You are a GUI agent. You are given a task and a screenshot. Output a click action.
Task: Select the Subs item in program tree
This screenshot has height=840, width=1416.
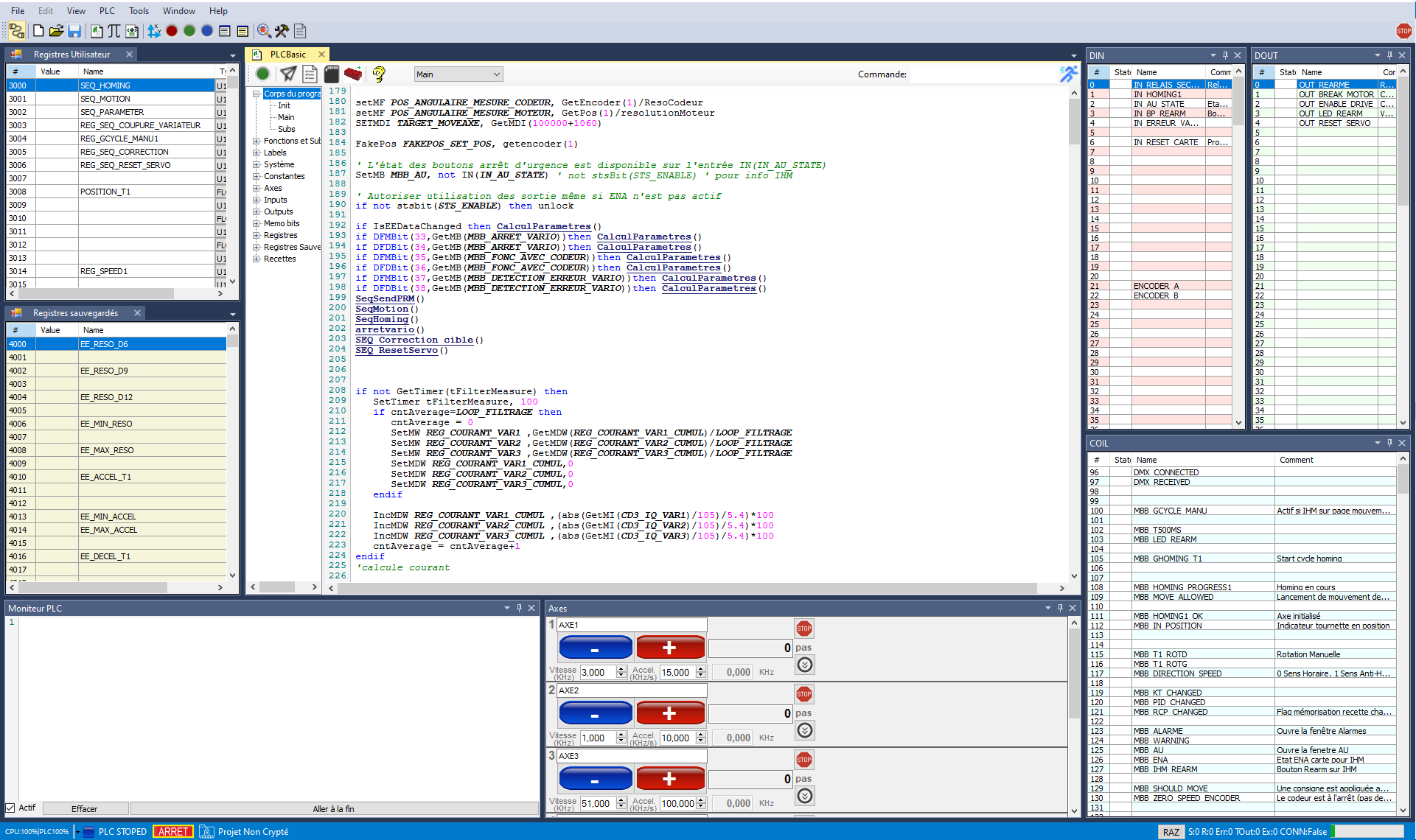point(286,129)
